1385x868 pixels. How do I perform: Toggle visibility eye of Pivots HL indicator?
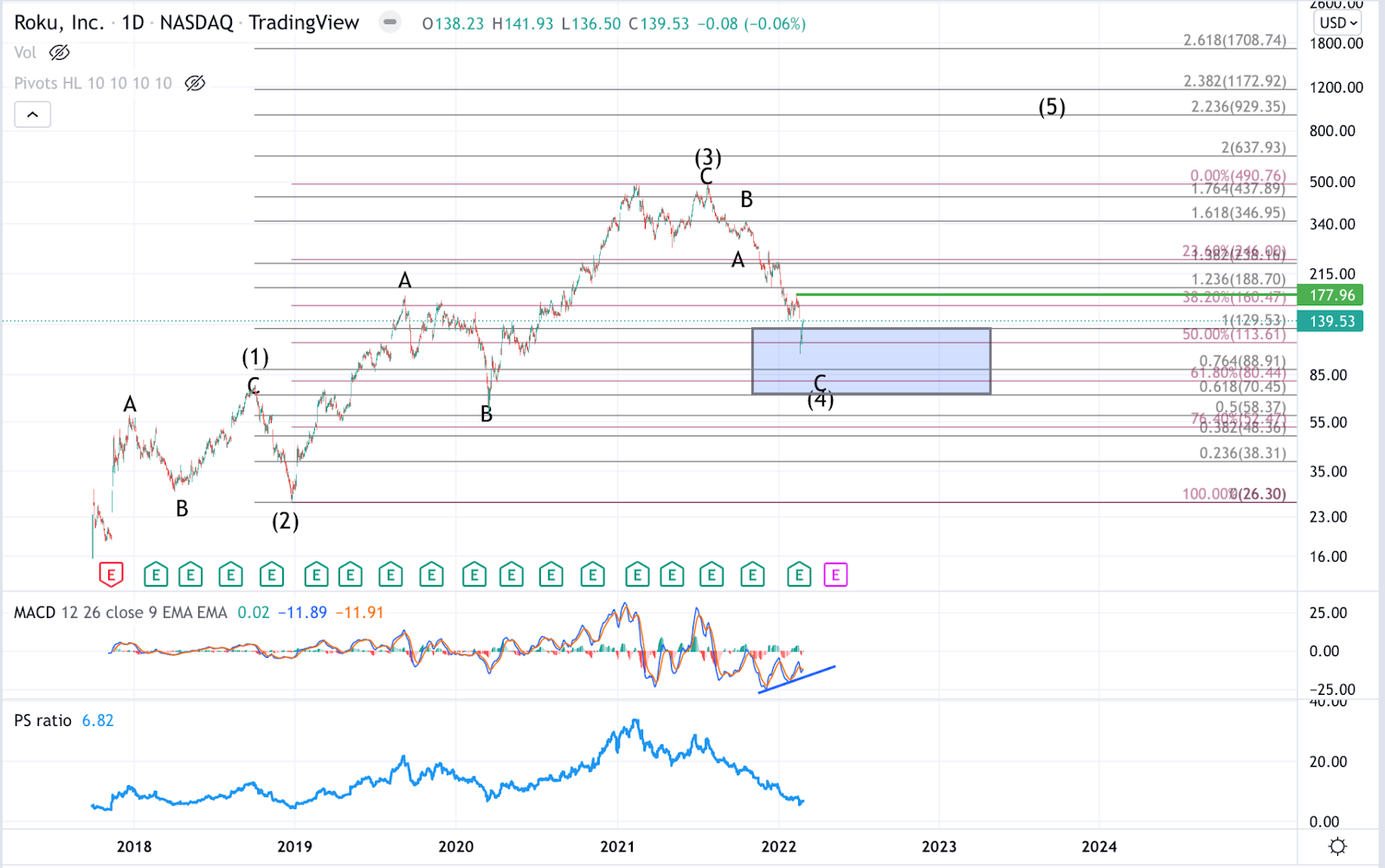coord(195,83)
